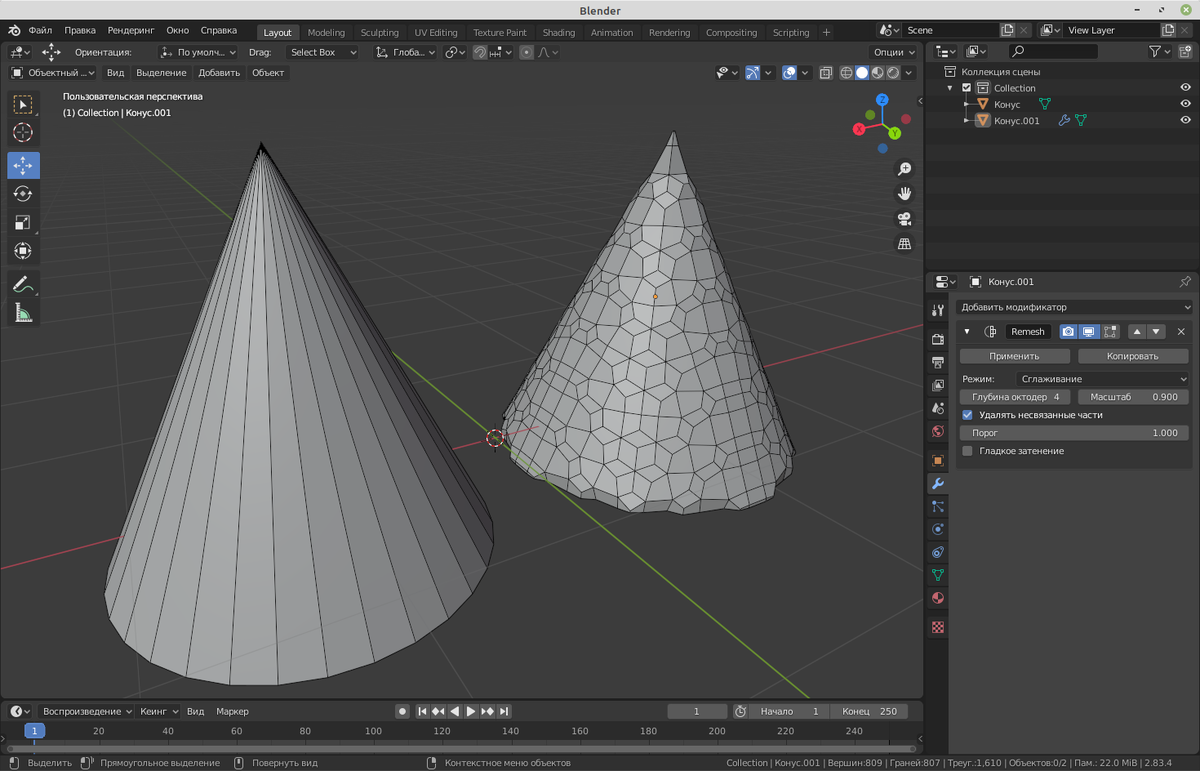Enable 'Гладкое затенение' checkbox

click(967, 451)
